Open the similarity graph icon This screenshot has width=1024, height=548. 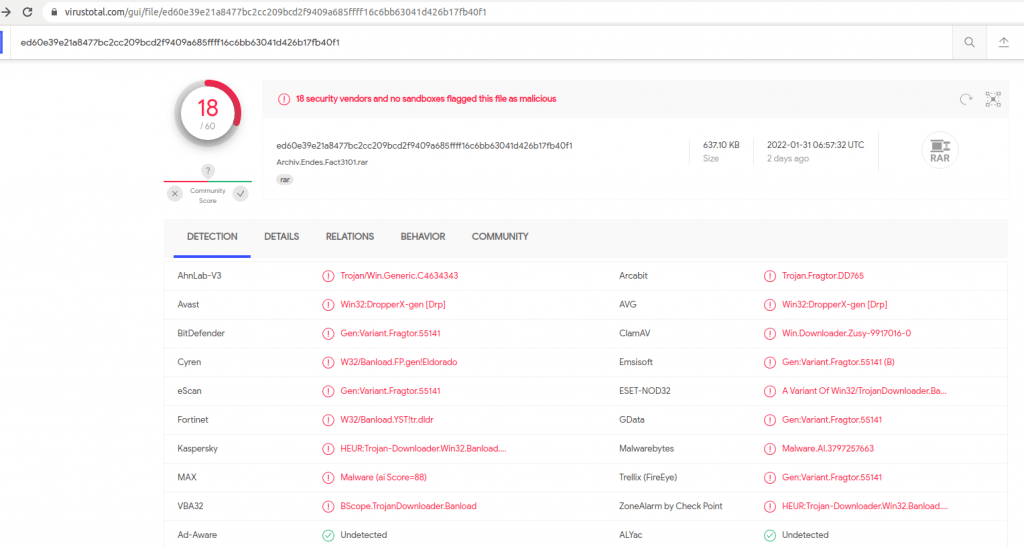point(993,99)
